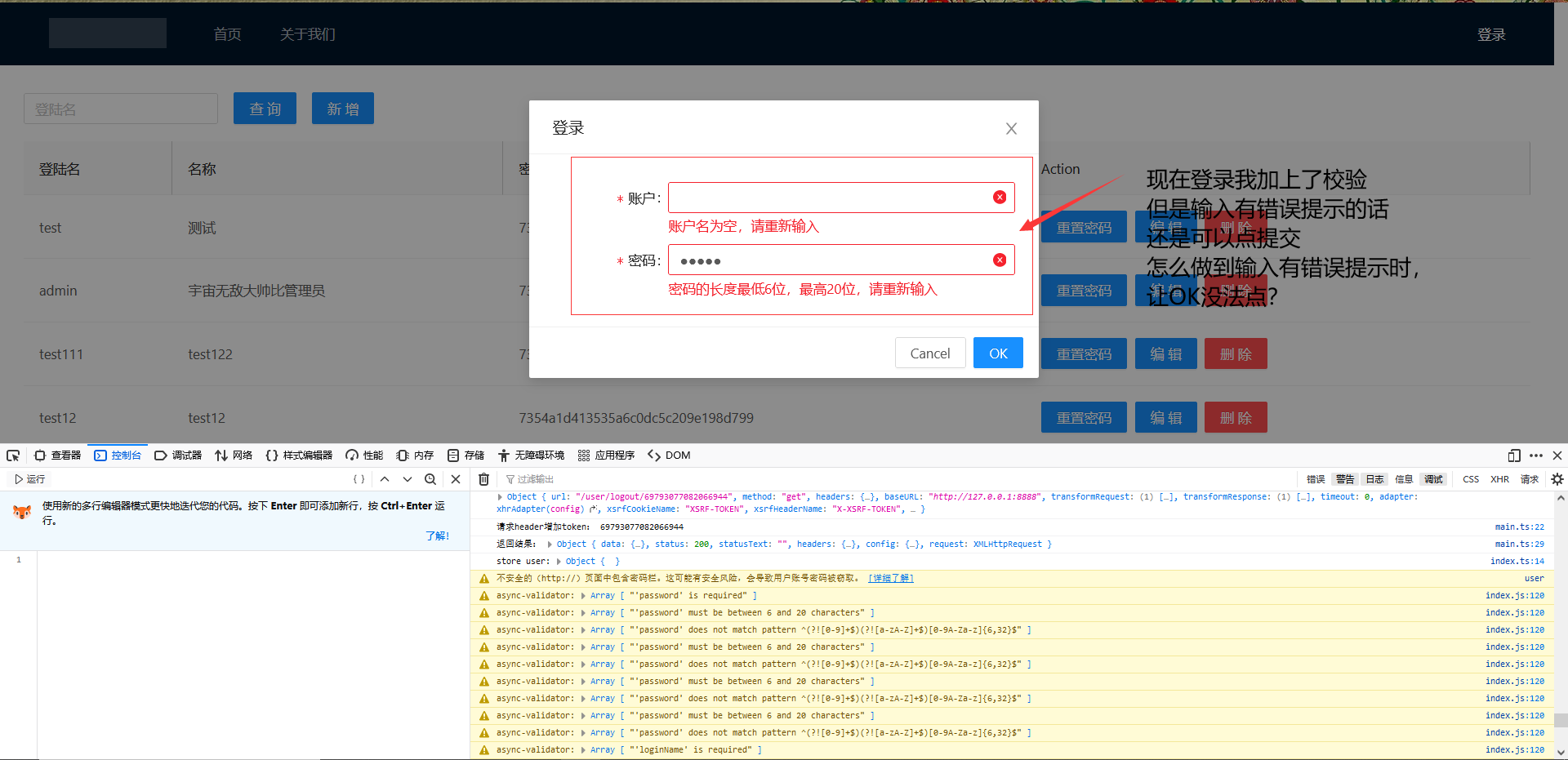
Task: Expand the "'password' is required" Array
Action: 583,596
